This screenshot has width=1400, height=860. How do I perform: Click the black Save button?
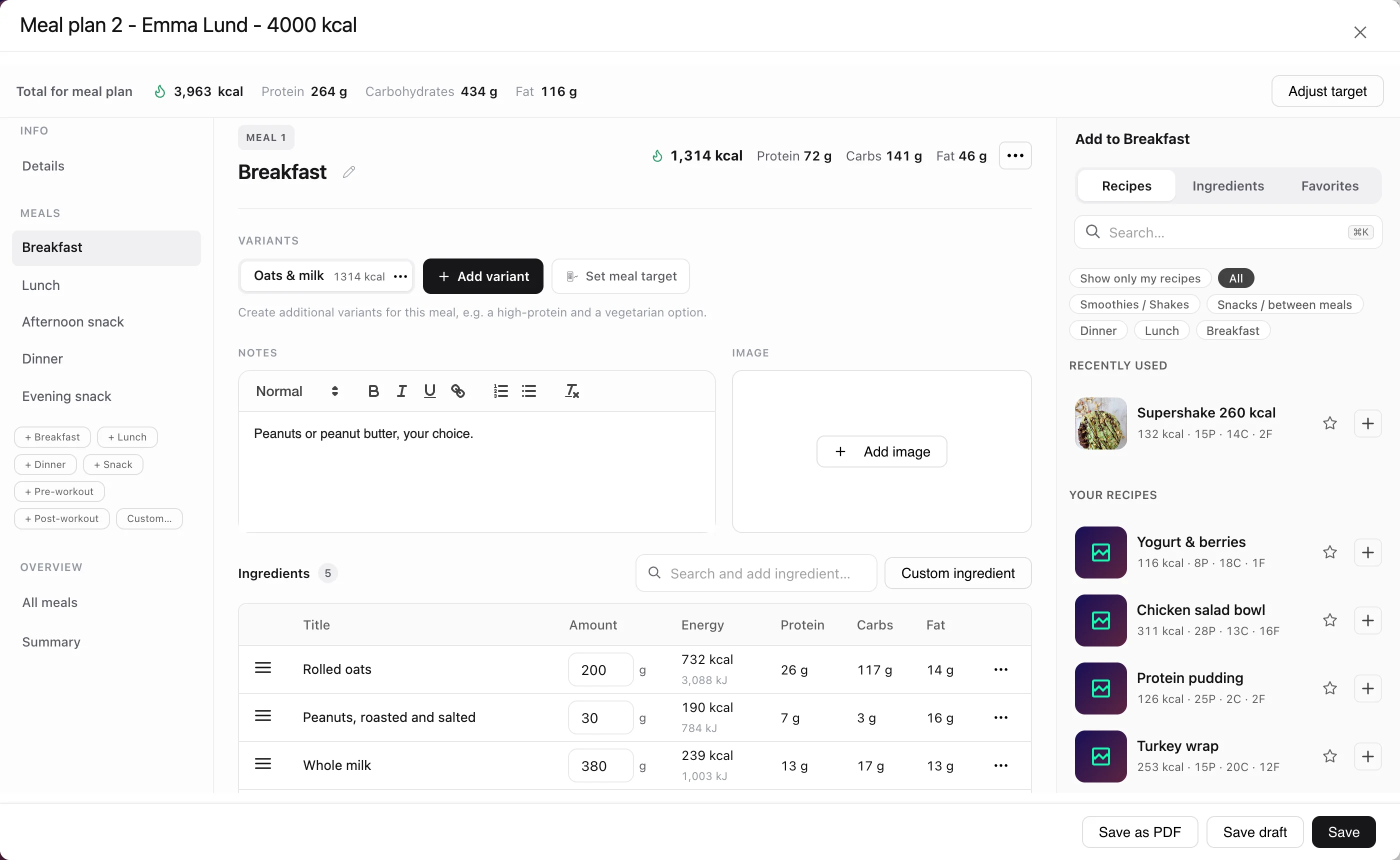pyautogui.click(x=1343, y=832)
